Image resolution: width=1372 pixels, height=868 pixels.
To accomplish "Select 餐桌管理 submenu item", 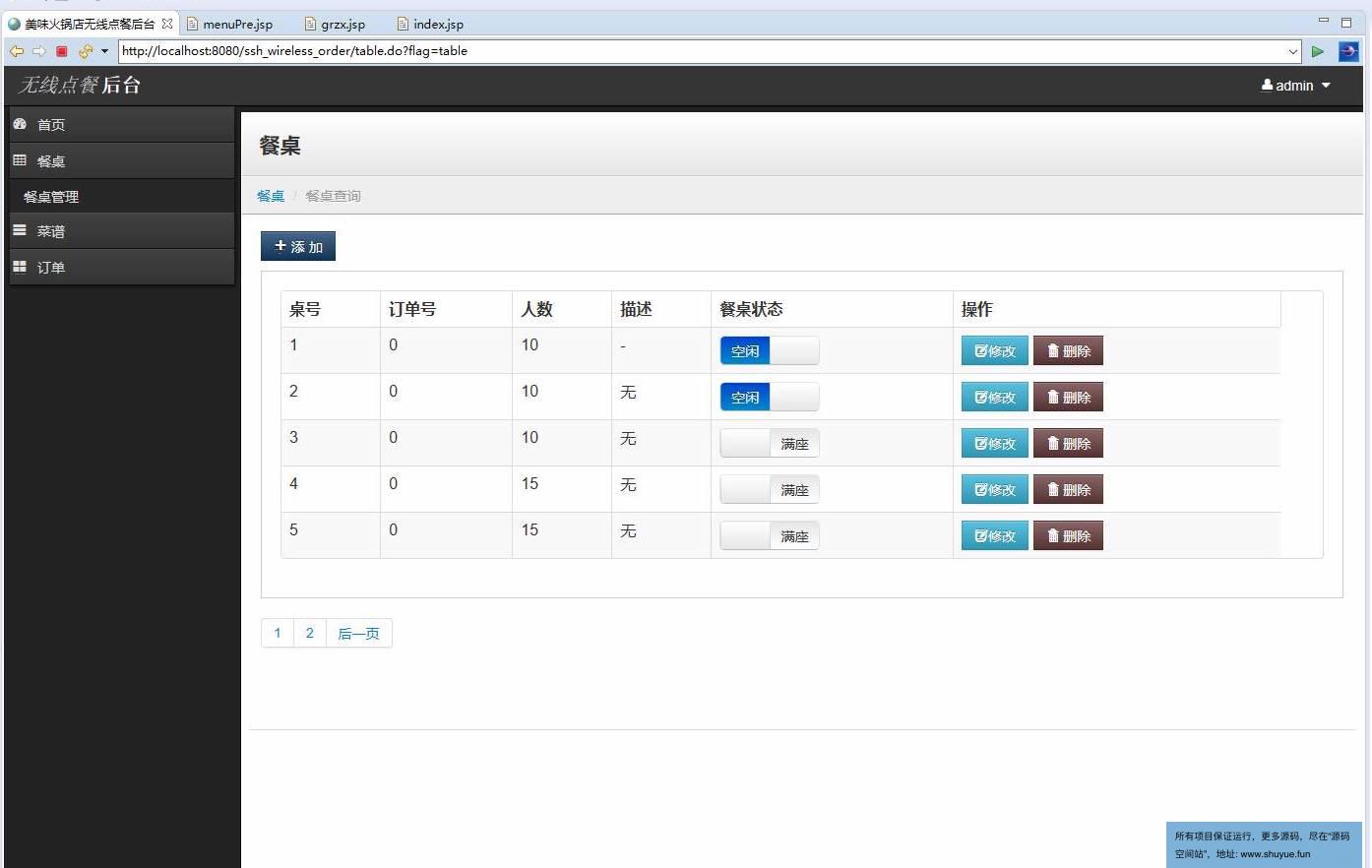I will click(x=121, y=196).
